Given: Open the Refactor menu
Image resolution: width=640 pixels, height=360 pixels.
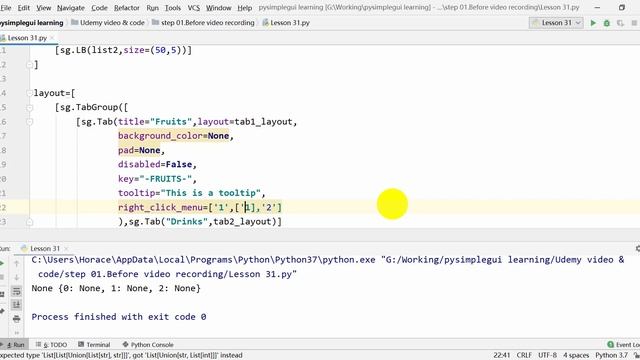Looking at the screenshot, I should pyautogui.click(x=127, y=8).
